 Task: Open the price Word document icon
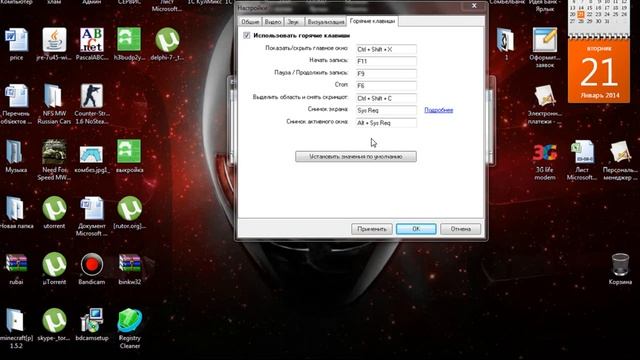(x=16, y=40)
